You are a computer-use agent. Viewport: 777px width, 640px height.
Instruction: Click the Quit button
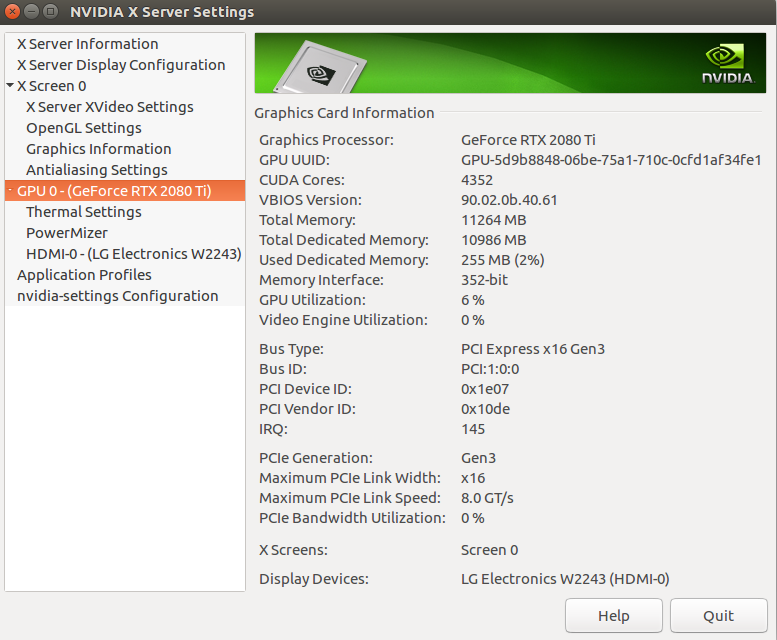point(719,615)
